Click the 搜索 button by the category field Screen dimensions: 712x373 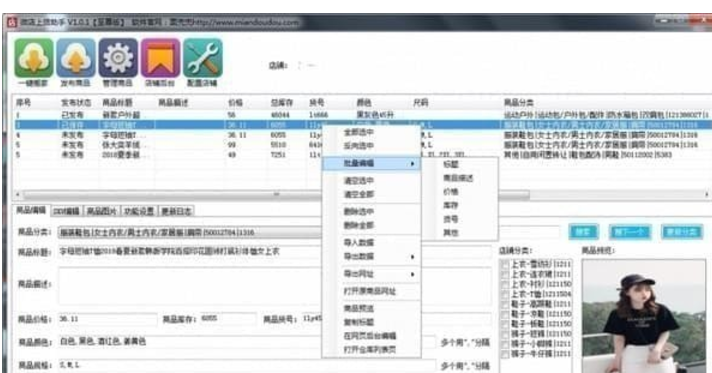583,232
